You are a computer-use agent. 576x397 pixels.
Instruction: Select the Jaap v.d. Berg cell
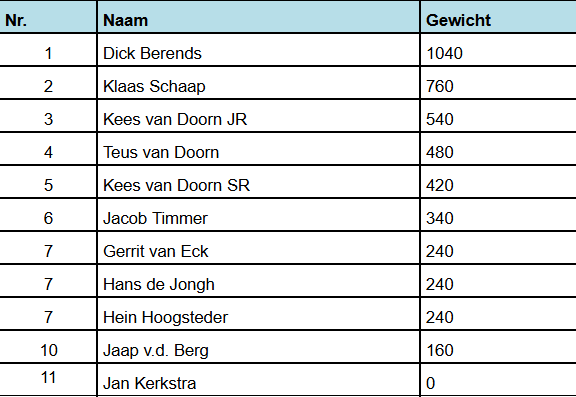259,347
